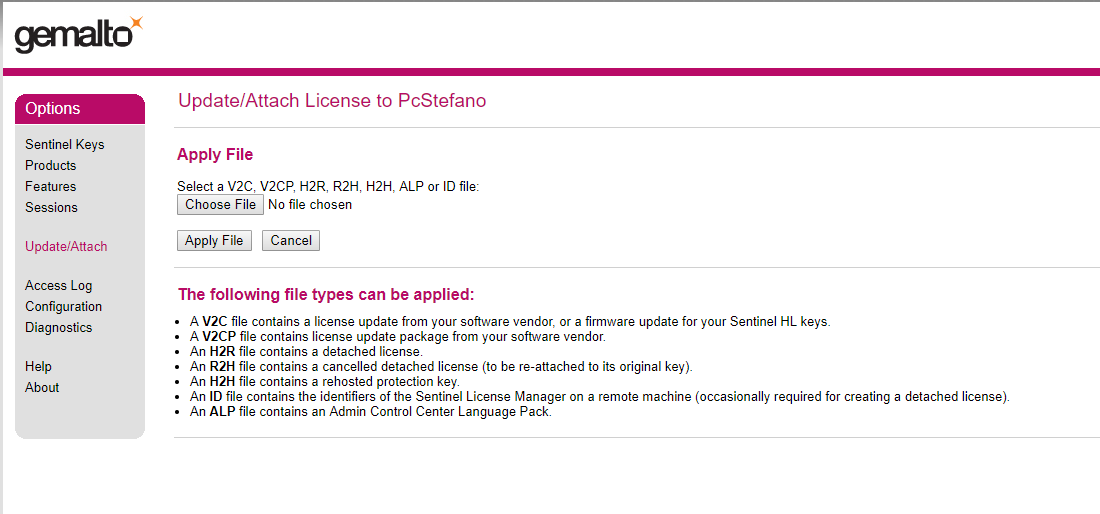
Task: Click the Options sidebar header
Action: tap(80, 109)
